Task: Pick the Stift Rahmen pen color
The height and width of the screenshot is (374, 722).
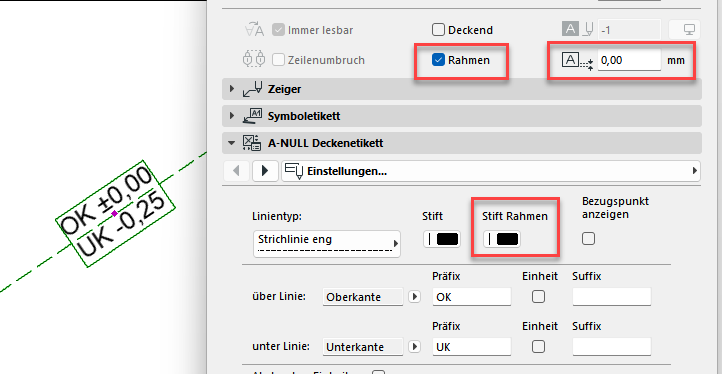Action: click(x=502, y=239)
